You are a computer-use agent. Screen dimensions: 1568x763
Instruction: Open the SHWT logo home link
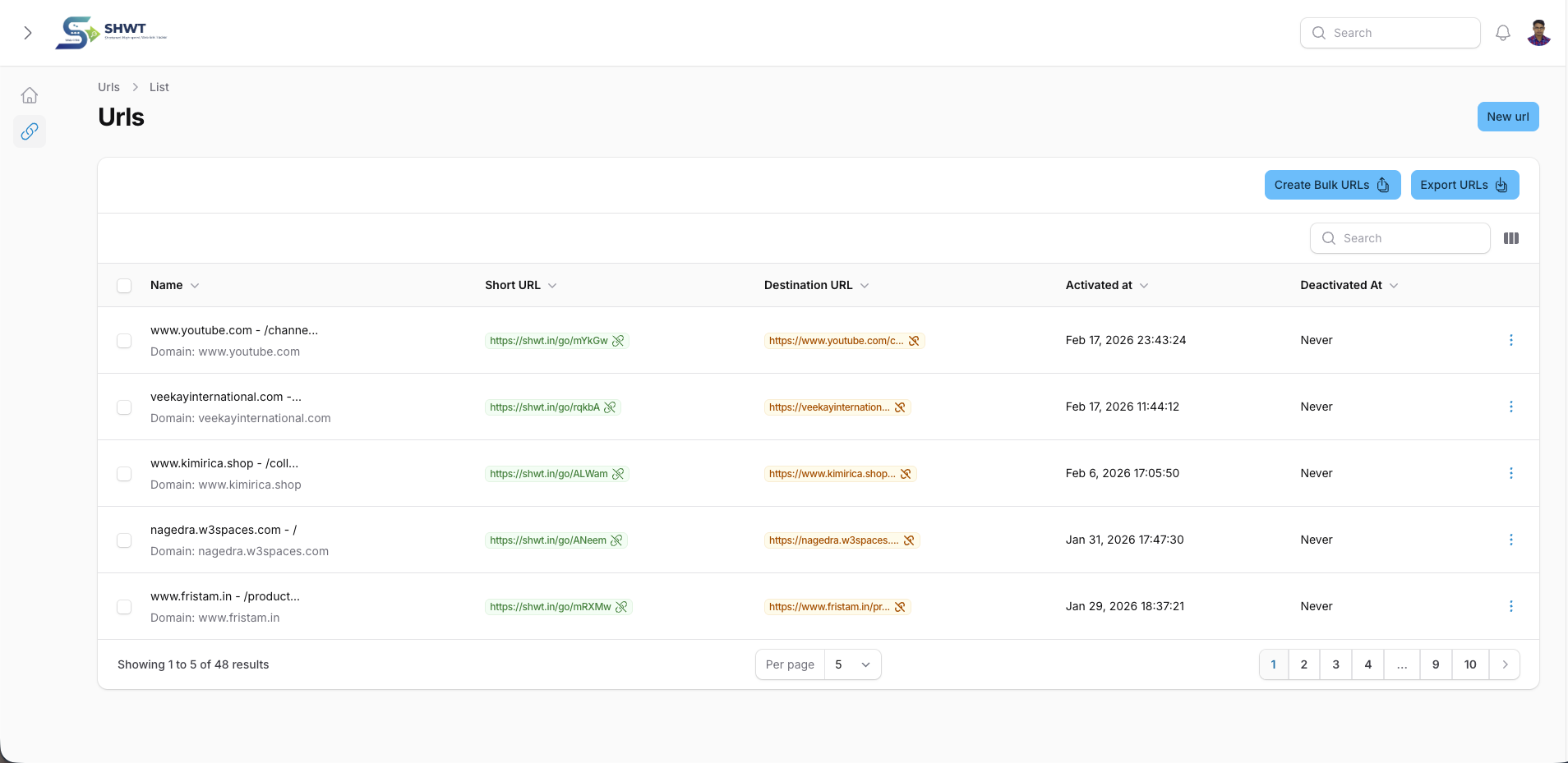[x=111, y=33]
